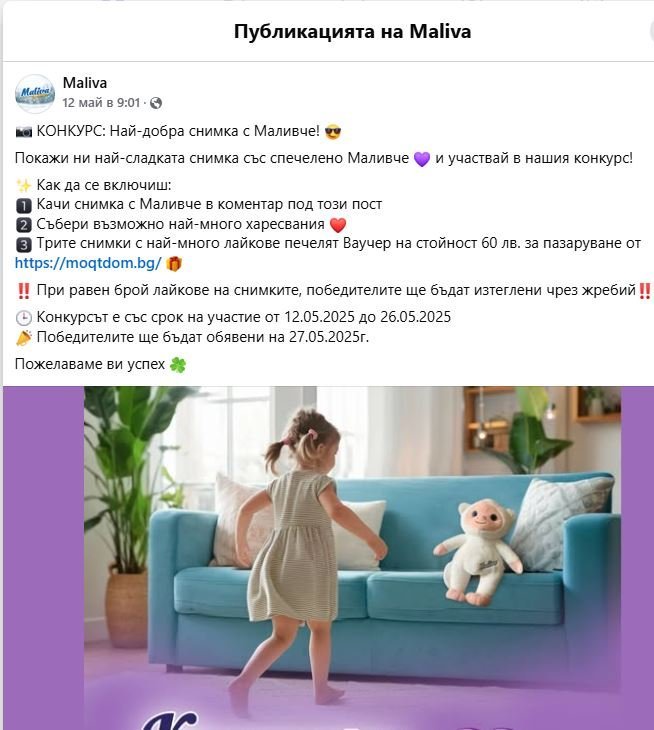654x730 pixels.
Task: Click the gift box emoji after the link
Action: pyautogui.click(x=174, y=264)
